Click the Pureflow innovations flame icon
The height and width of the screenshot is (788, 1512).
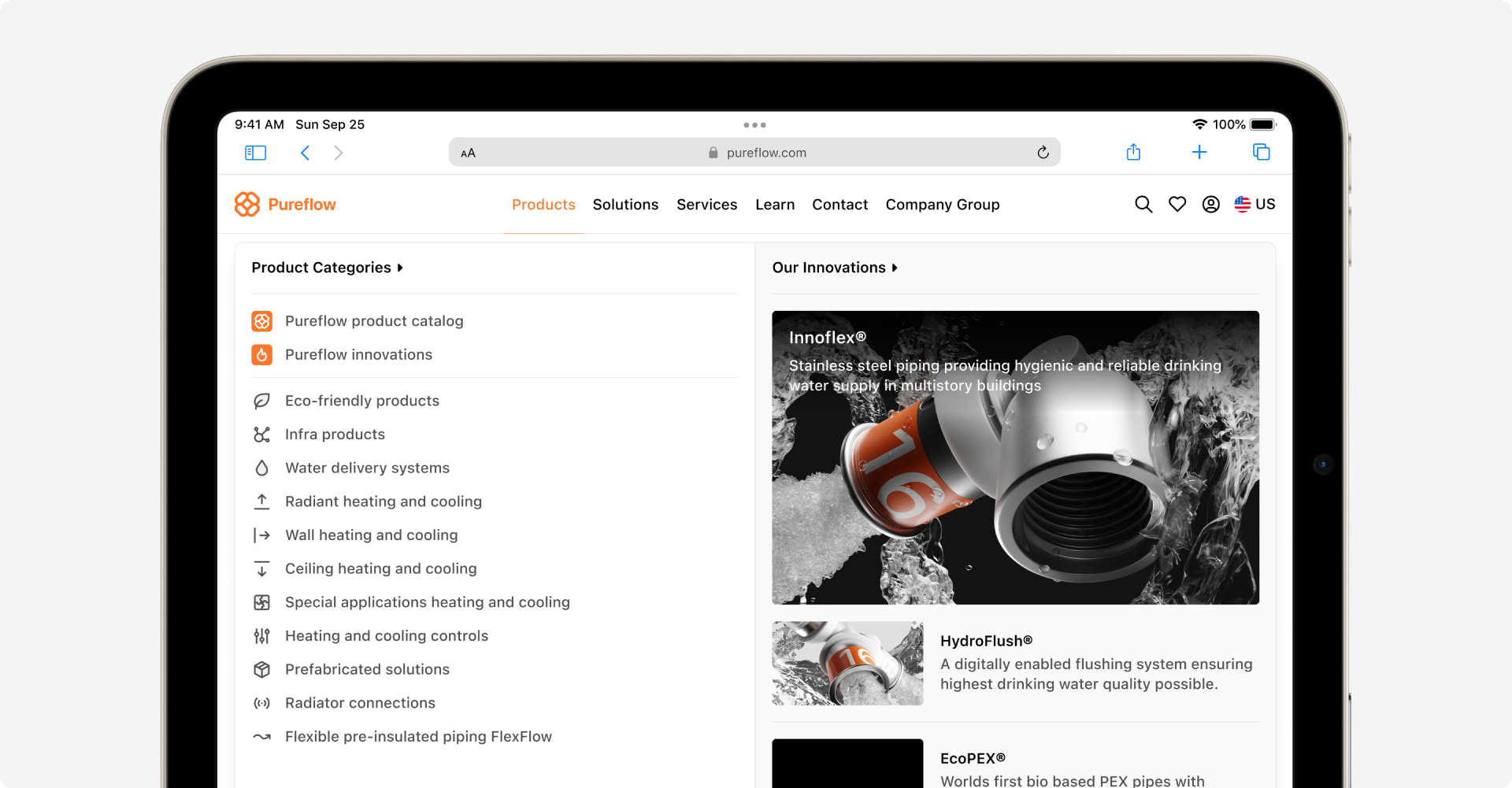pos(262,355)
